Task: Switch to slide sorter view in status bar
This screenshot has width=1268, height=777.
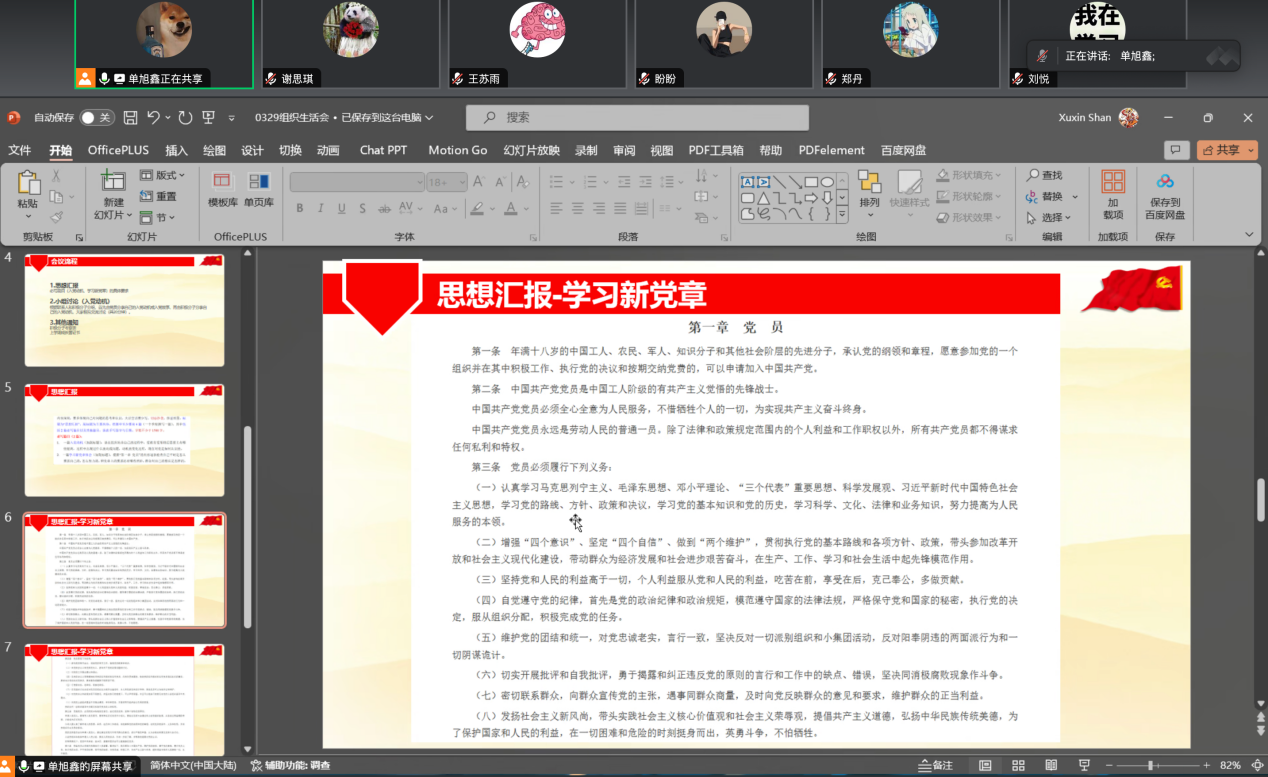Action: tap(1017, 765)
